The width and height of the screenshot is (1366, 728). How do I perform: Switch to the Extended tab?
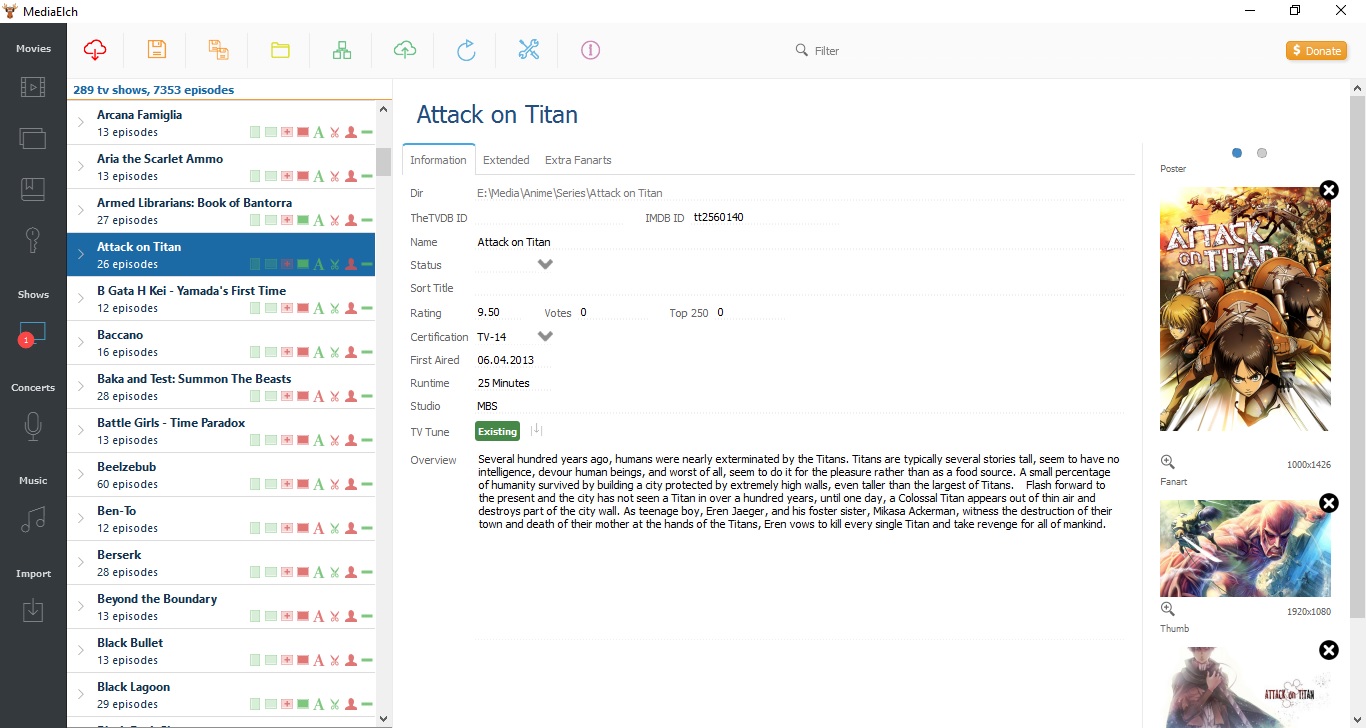point(506,160)
